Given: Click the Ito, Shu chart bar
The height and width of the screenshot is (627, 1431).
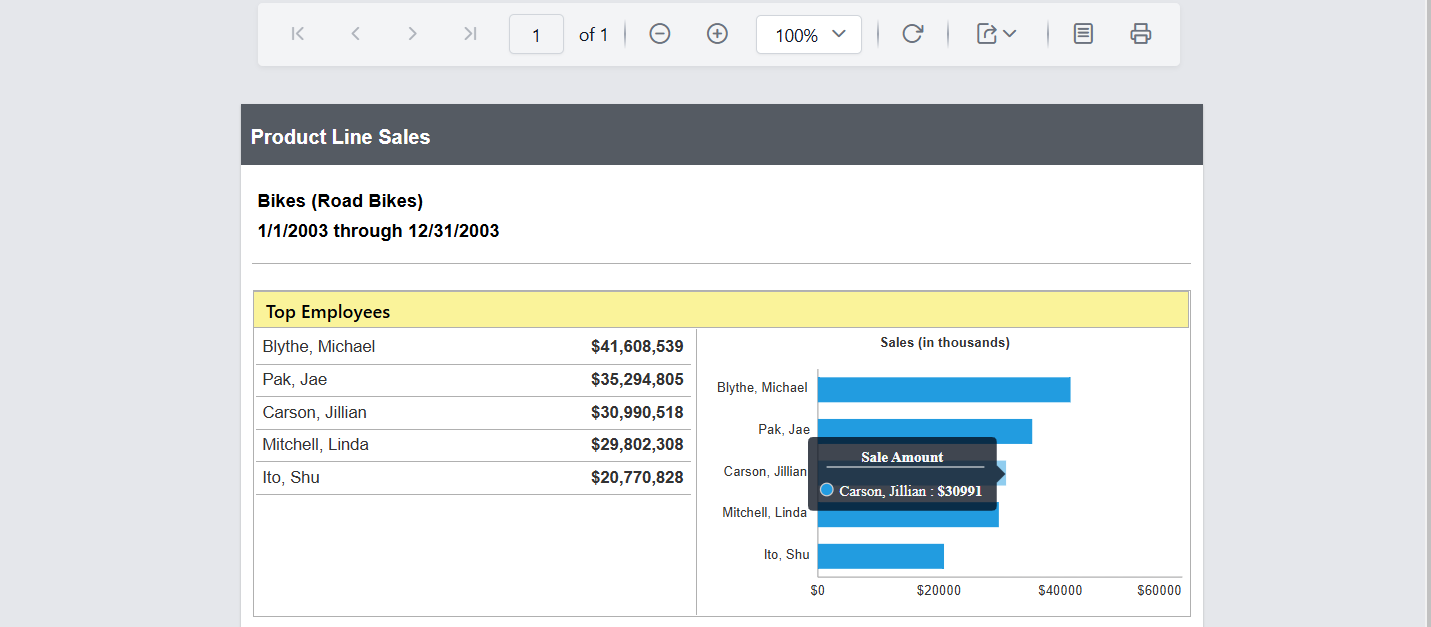Looking at the screenshot, I should (x=880, y=556).
